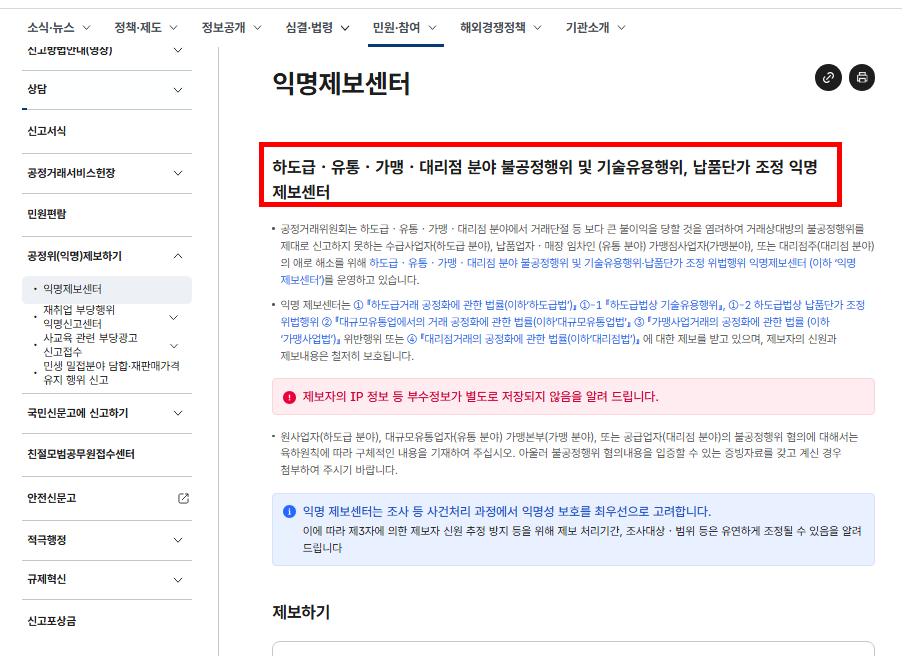902x656 pixels.
Task: Copy page link with the link icon
Action: (828, 78)
